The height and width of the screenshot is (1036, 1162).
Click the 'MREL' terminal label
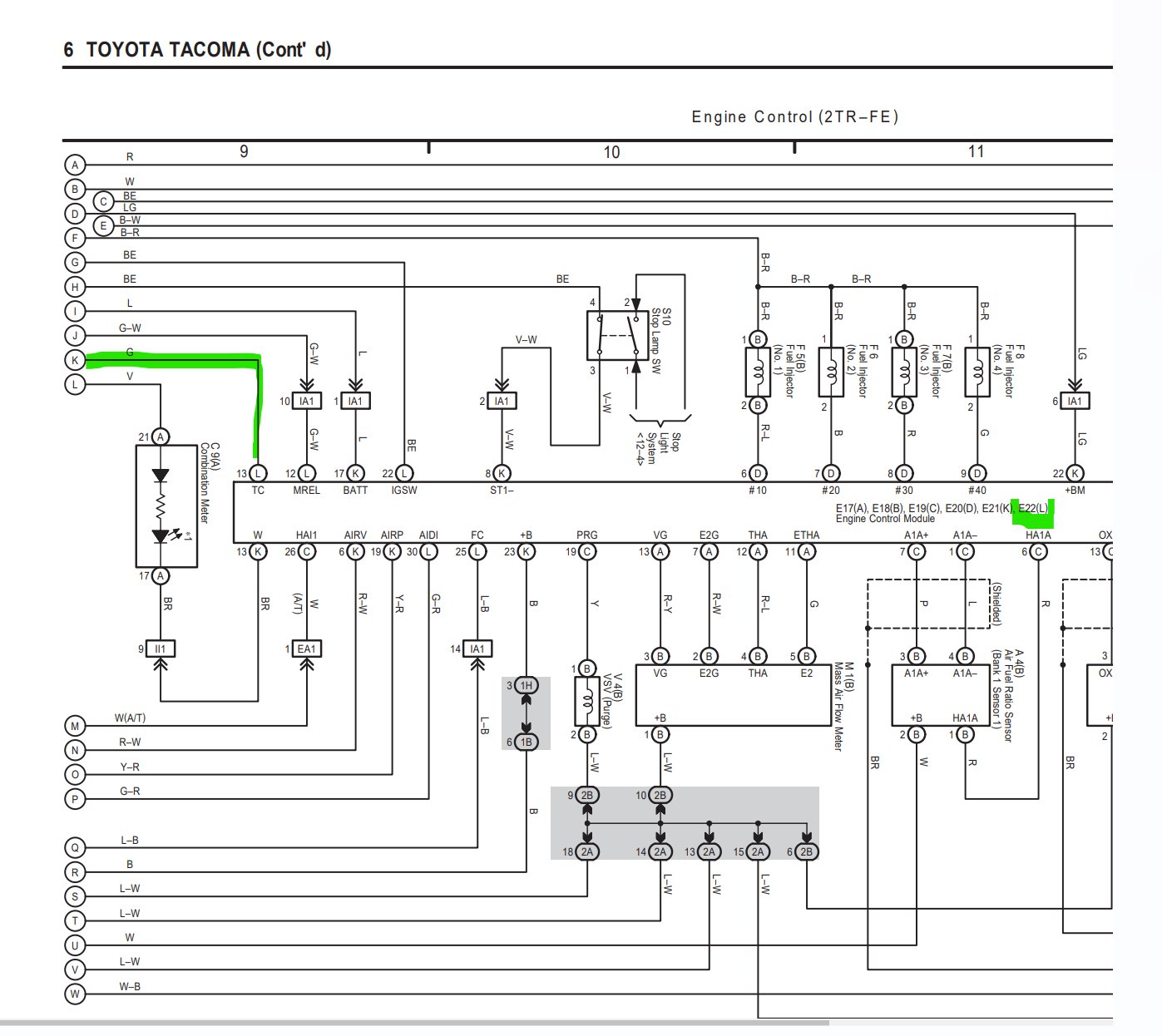[x=307, y=491]
